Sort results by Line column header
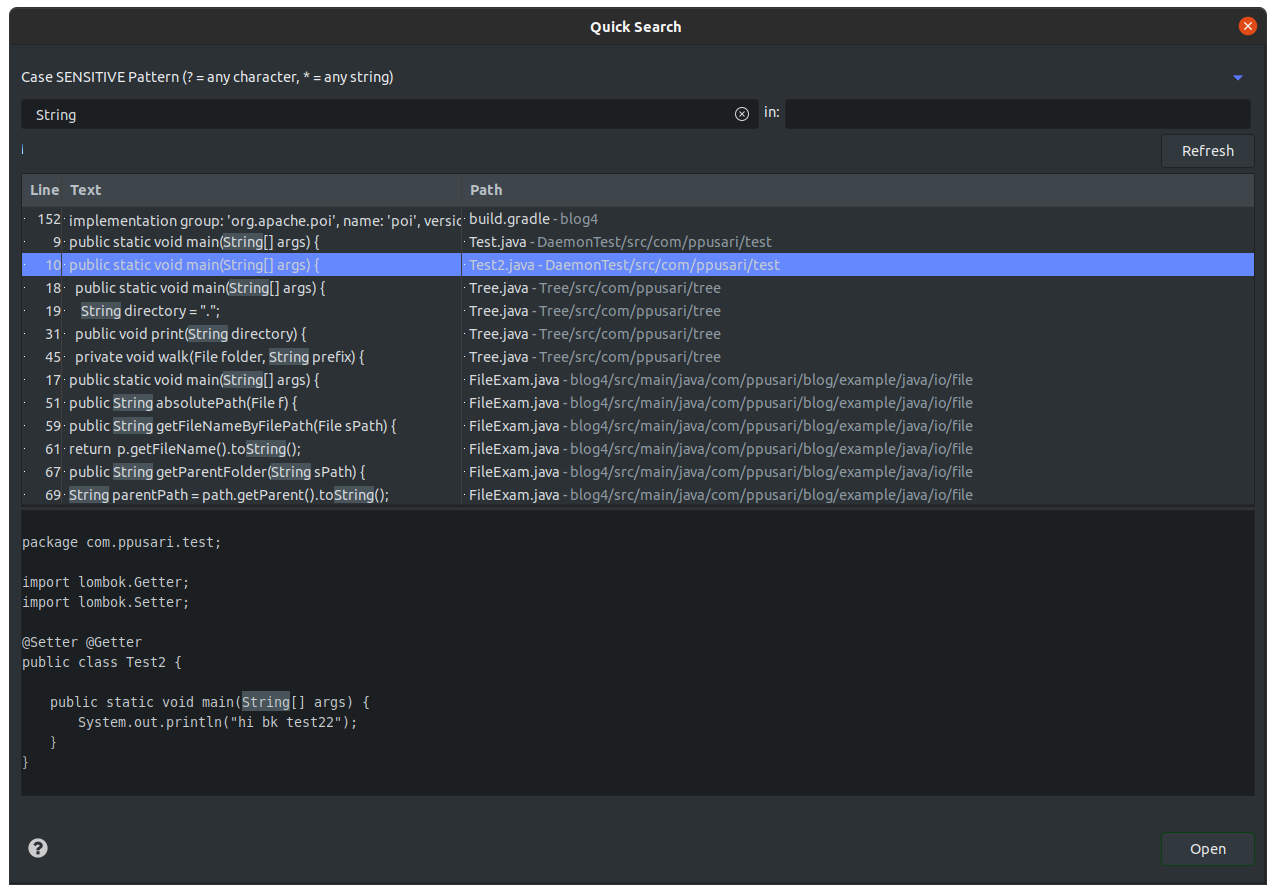This screenshot has width=1276, height=894. click(x=43, y=190)
